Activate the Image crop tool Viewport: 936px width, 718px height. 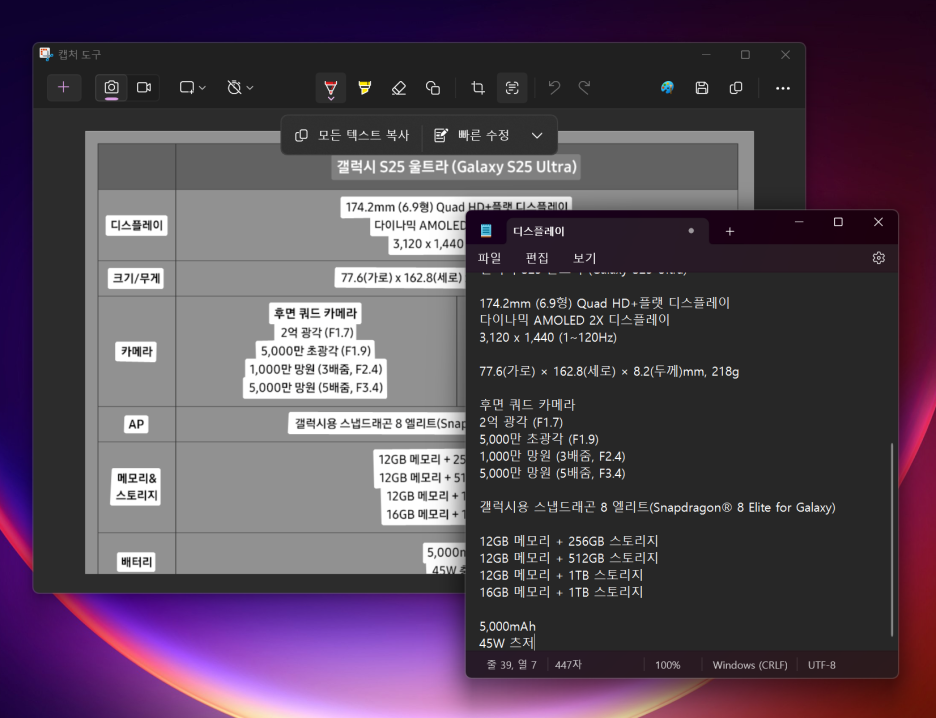coord(478,88)
